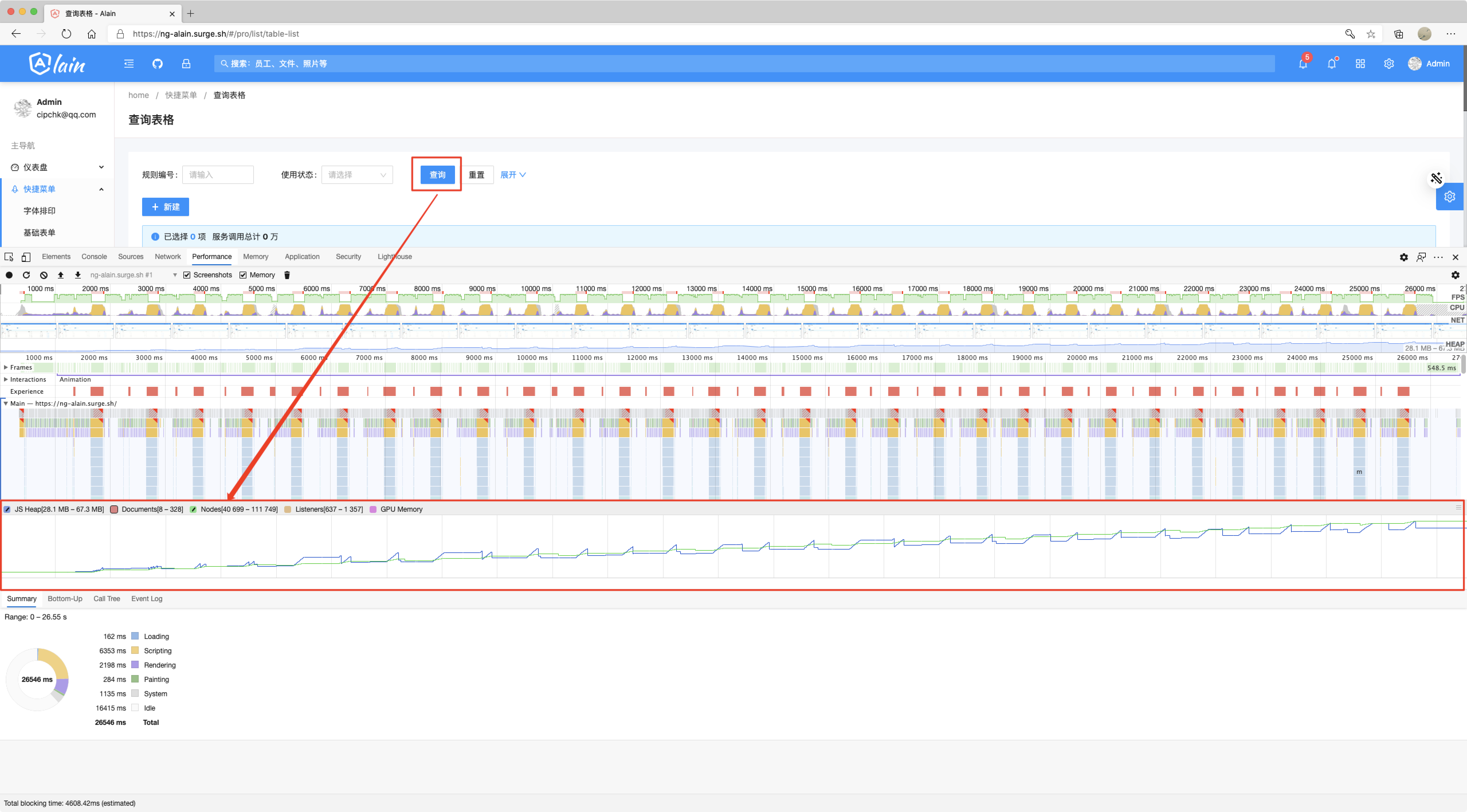Uncheck the Memory checkbox

click(243, 275)
